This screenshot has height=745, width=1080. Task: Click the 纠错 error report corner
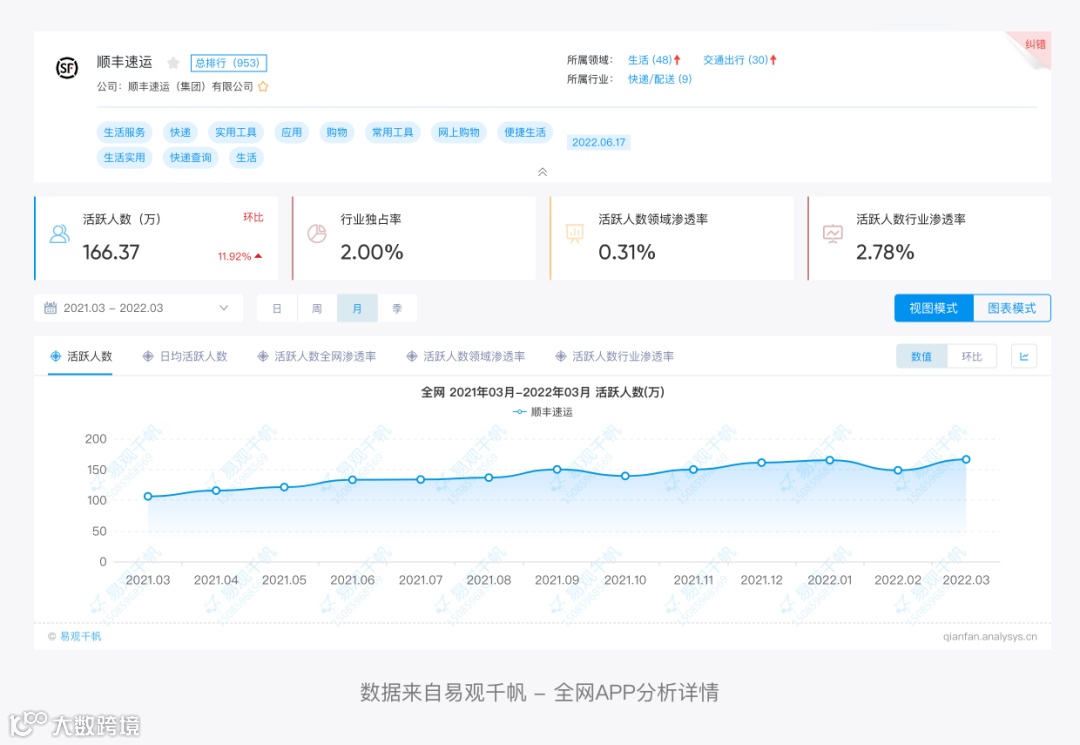tap(1035, 44)
